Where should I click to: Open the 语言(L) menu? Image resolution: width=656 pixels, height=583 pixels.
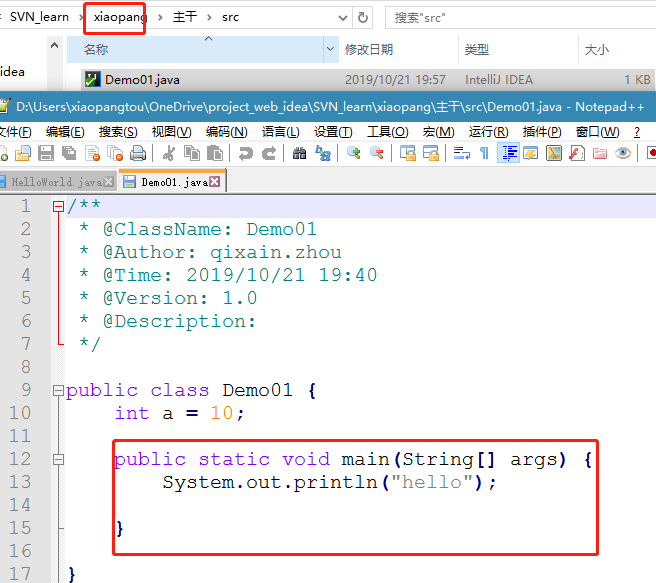tap(280, 132)
